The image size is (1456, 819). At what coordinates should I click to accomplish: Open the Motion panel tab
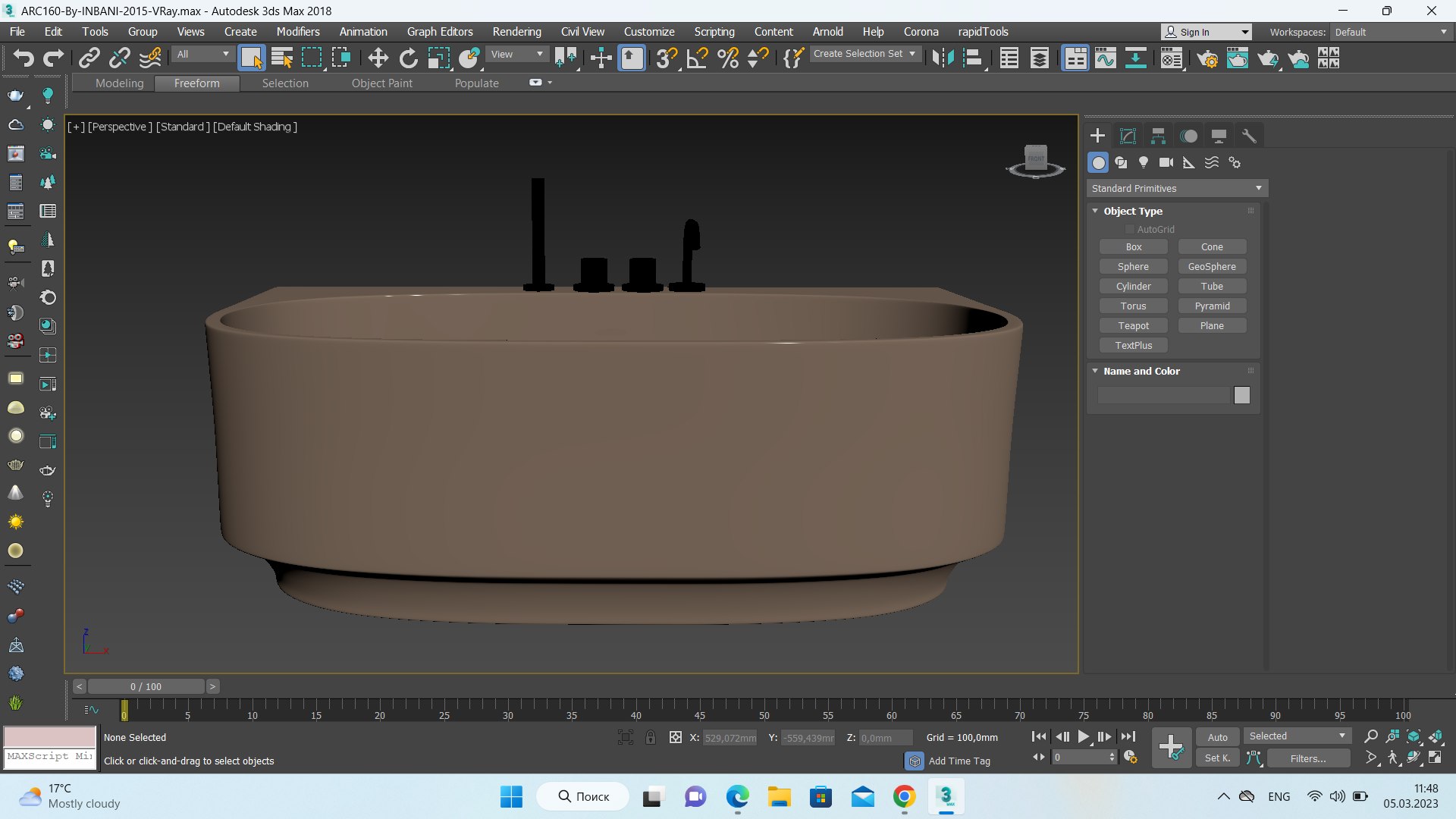[1188, 136]
